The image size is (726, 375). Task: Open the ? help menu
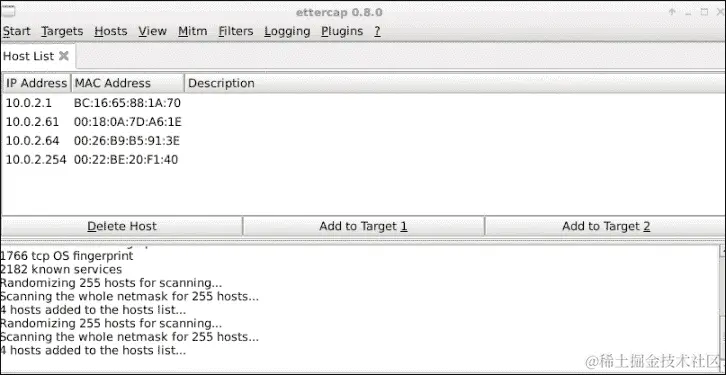point(377,31)
